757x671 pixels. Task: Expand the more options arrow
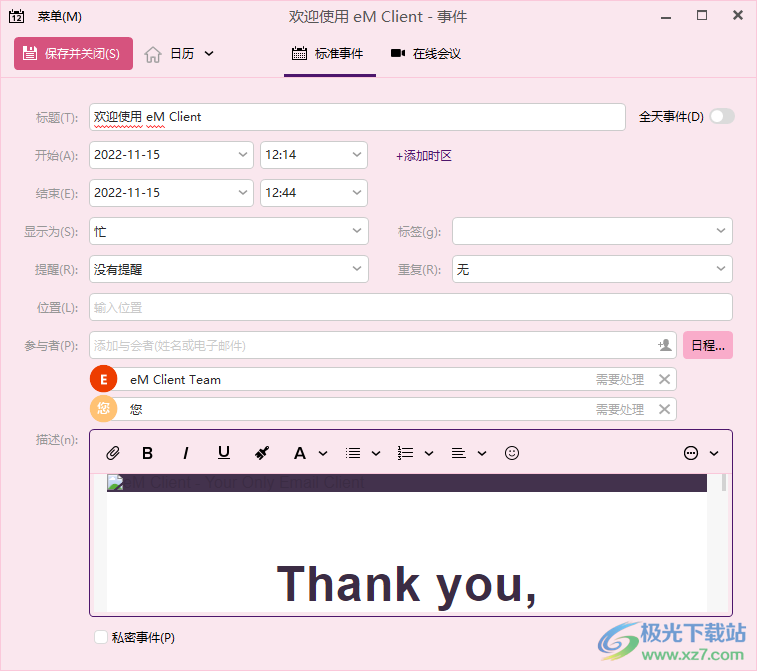click(714, 453)
